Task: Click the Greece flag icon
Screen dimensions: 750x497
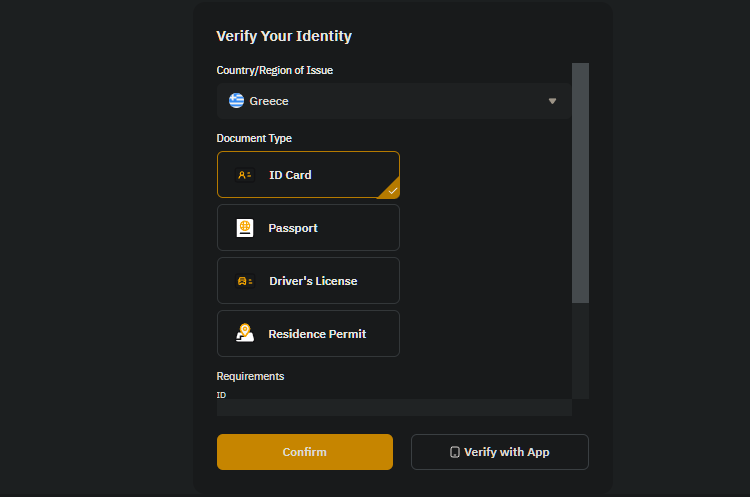Action: (236, 100)
